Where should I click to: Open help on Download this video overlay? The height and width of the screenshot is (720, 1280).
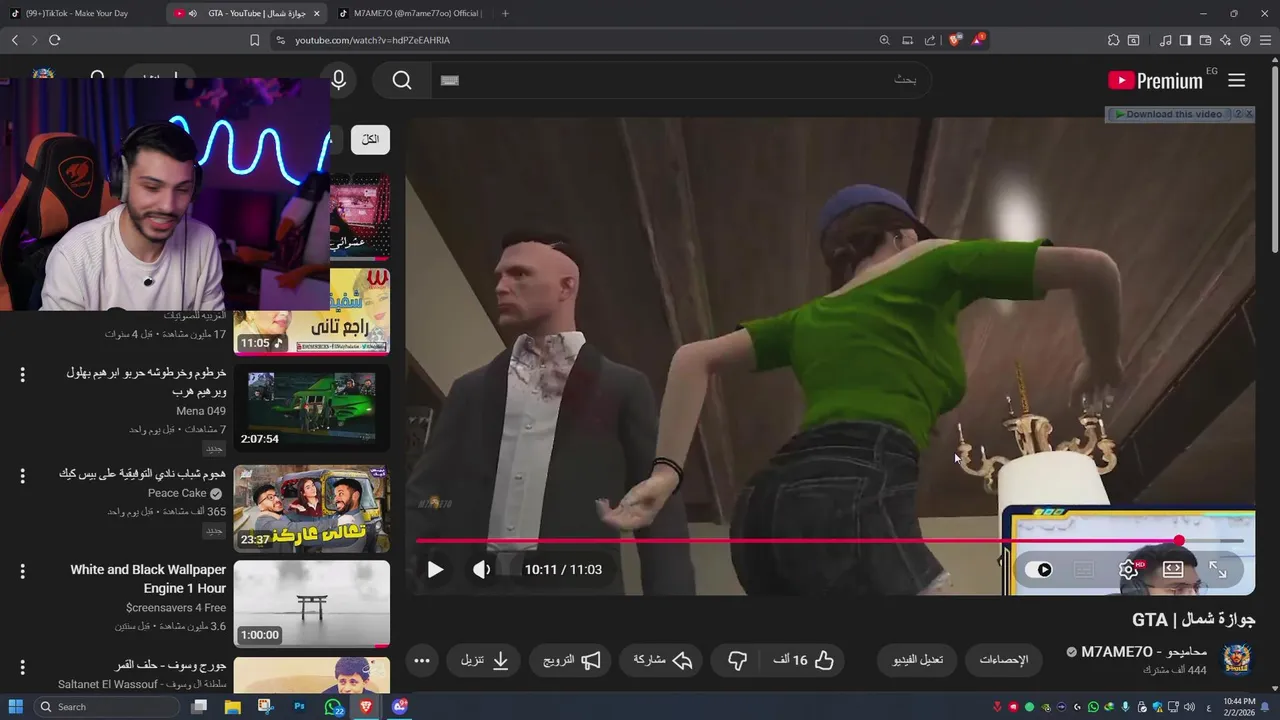(1238, 114)
